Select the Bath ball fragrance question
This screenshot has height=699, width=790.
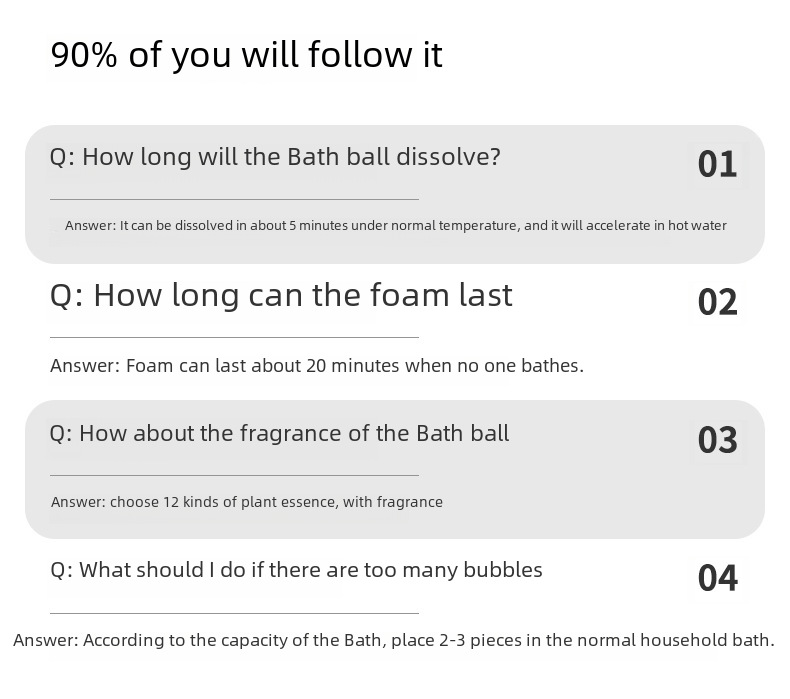[x=279, y=433]
